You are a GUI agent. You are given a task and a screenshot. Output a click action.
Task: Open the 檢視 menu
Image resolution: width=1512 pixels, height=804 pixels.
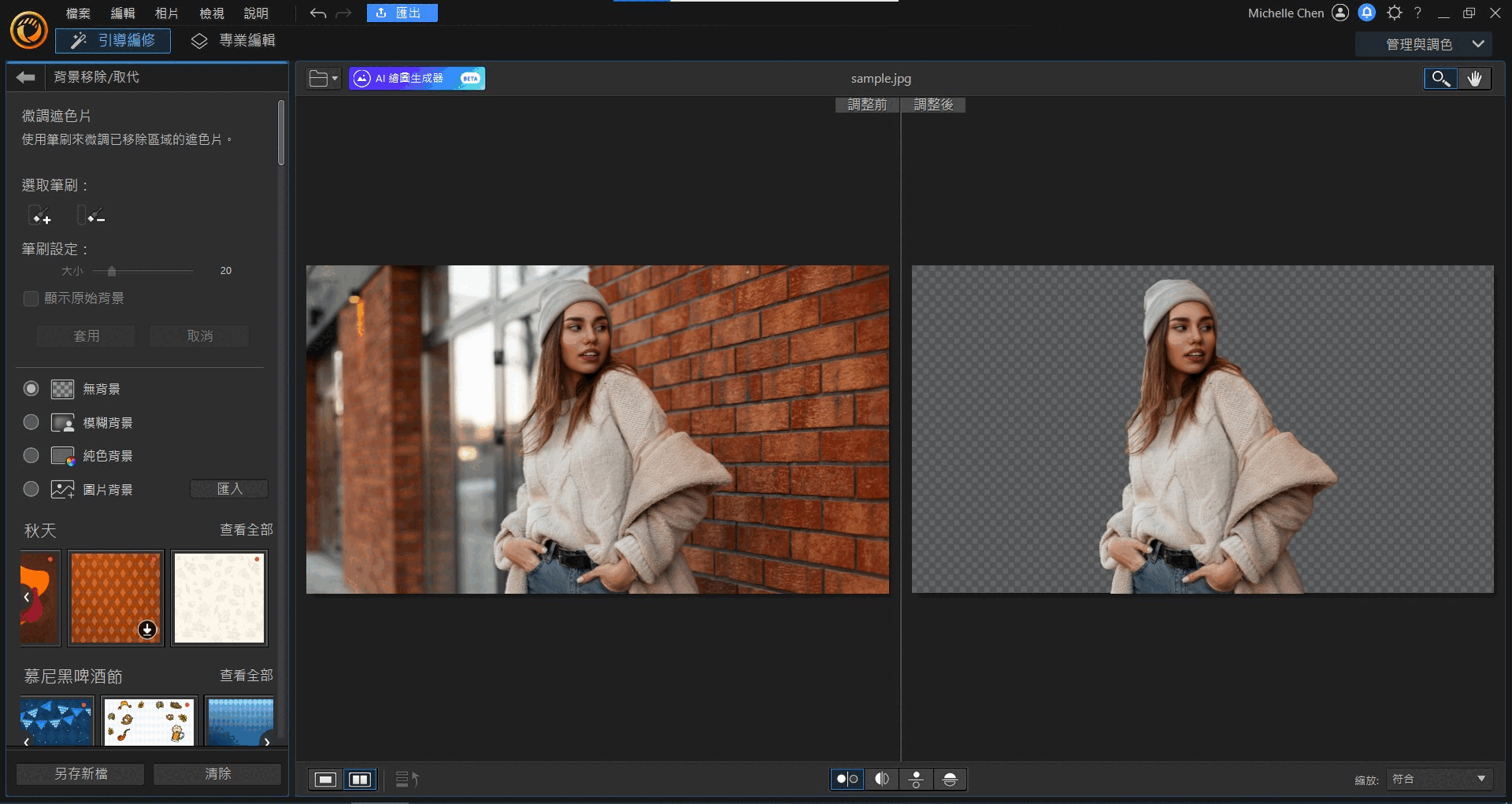pyautogui.click(x=212, y=13)
